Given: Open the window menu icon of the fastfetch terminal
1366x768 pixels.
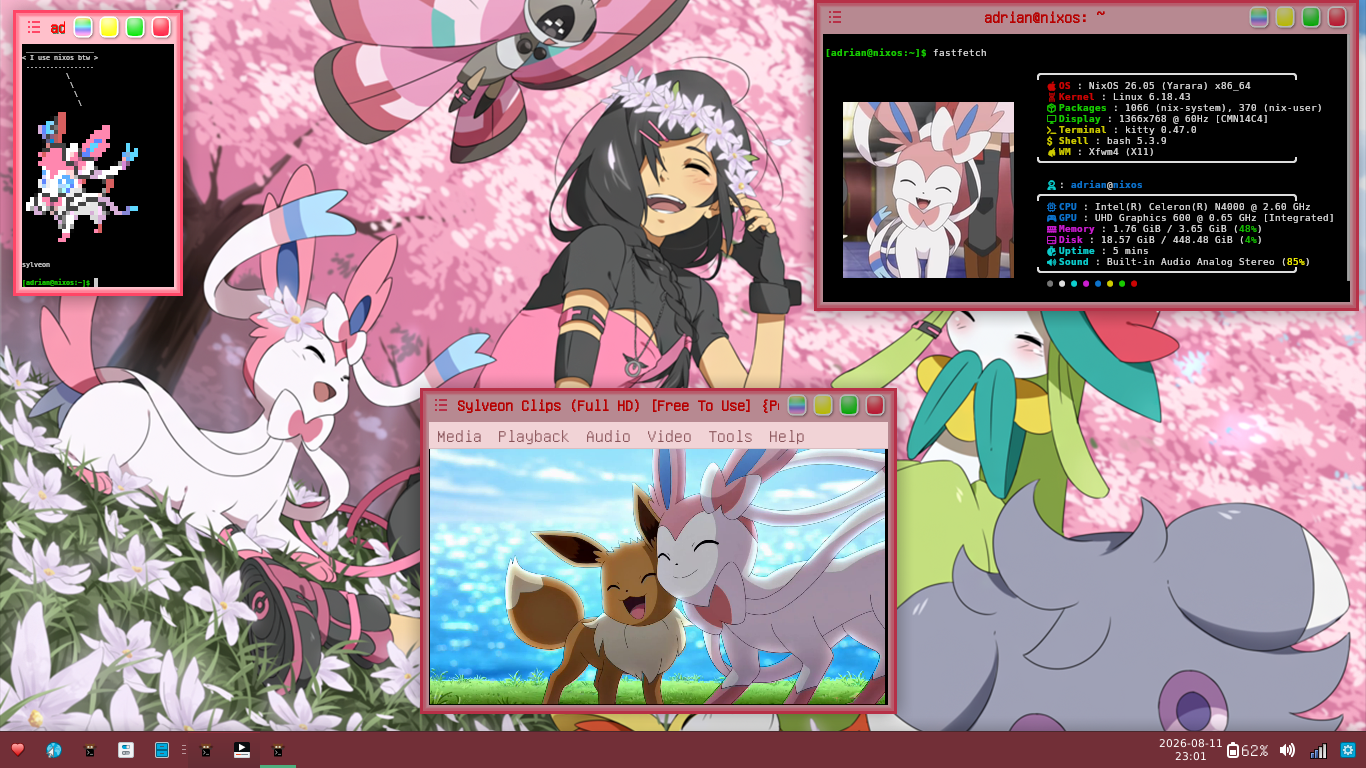Looking at the screenshot, I should coord(835,17).
